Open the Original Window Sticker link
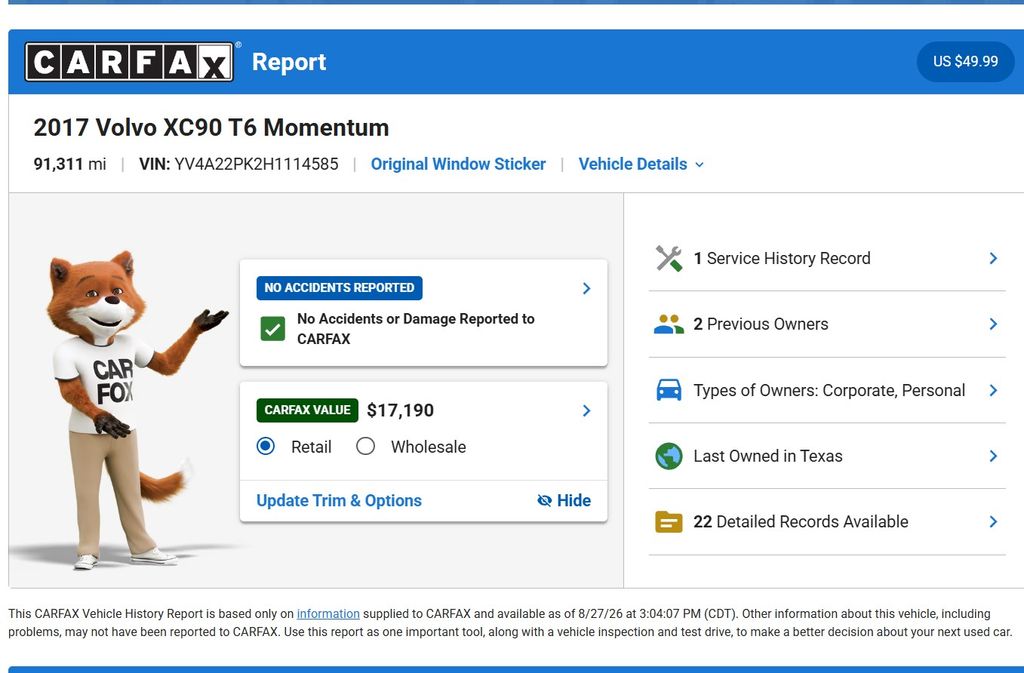 click(x=458, y=164)
